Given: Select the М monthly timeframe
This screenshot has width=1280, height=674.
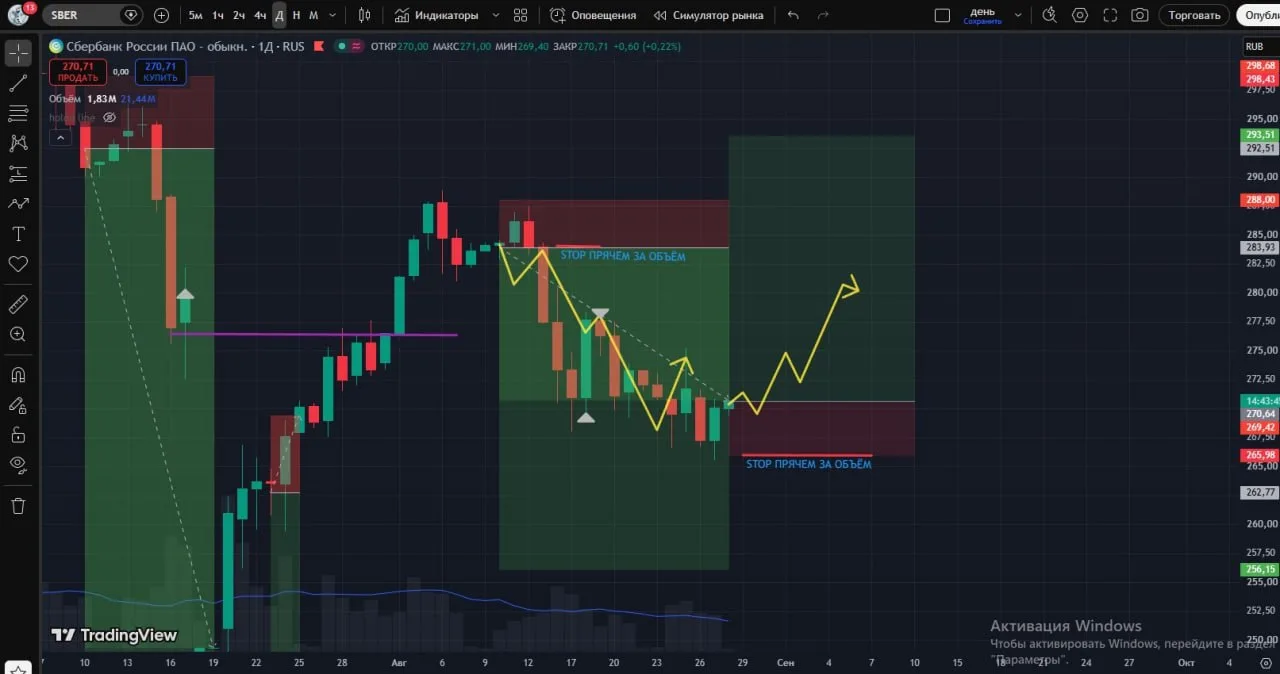Looking at the screenshot, I should 313,15.
